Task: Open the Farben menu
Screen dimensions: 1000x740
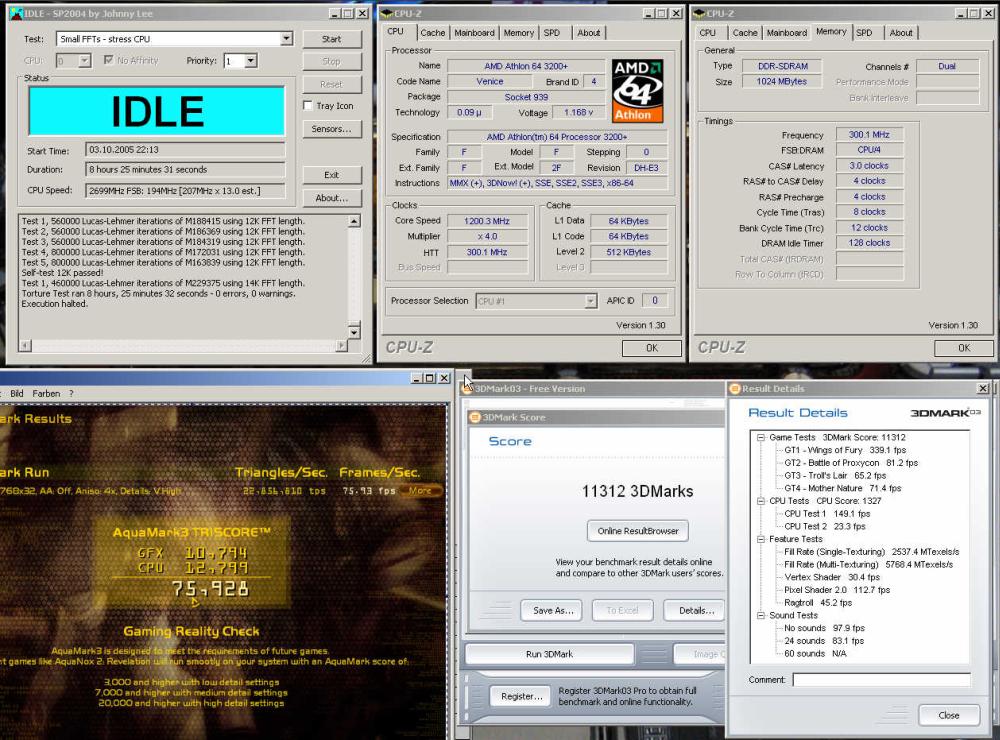Action: (47, 394)
